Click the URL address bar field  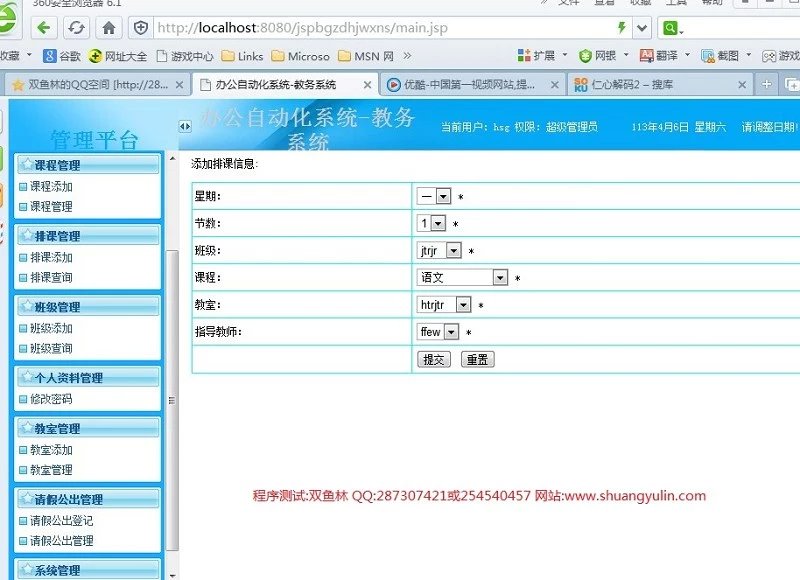[x=380, y=27]
